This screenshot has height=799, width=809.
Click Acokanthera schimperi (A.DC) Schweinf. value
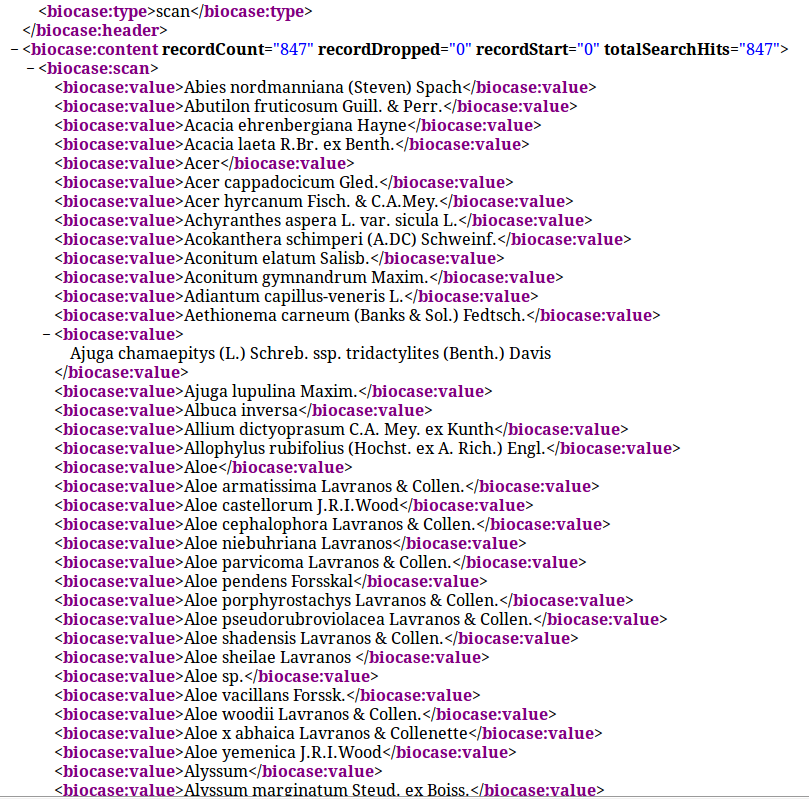(x=343, y=240)
